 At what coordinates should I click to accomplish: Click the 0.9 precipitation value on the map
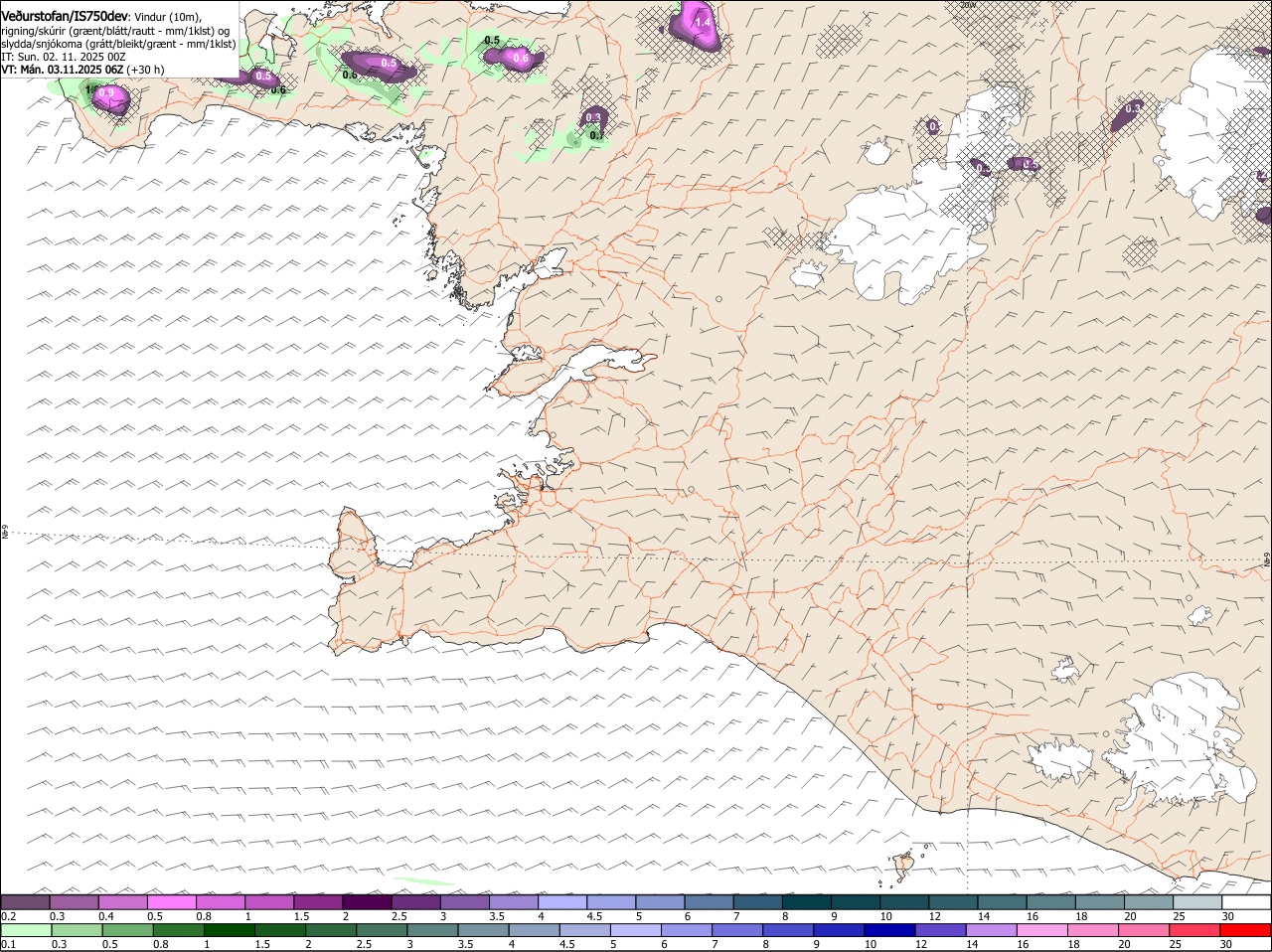point(106,93)
